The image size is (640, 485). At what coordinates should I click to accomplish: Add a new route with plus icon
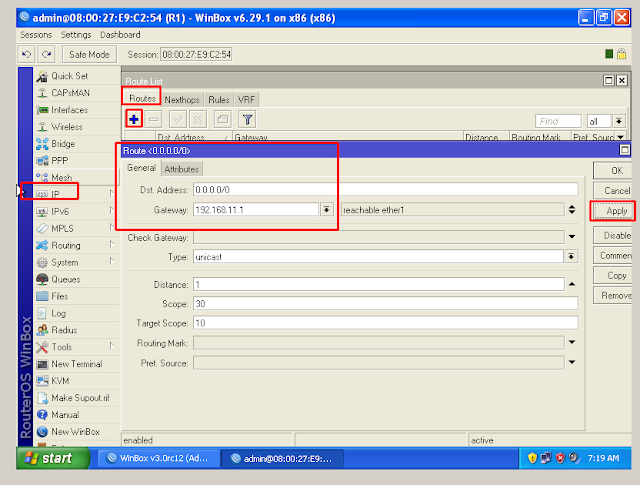tap(134, 119)
